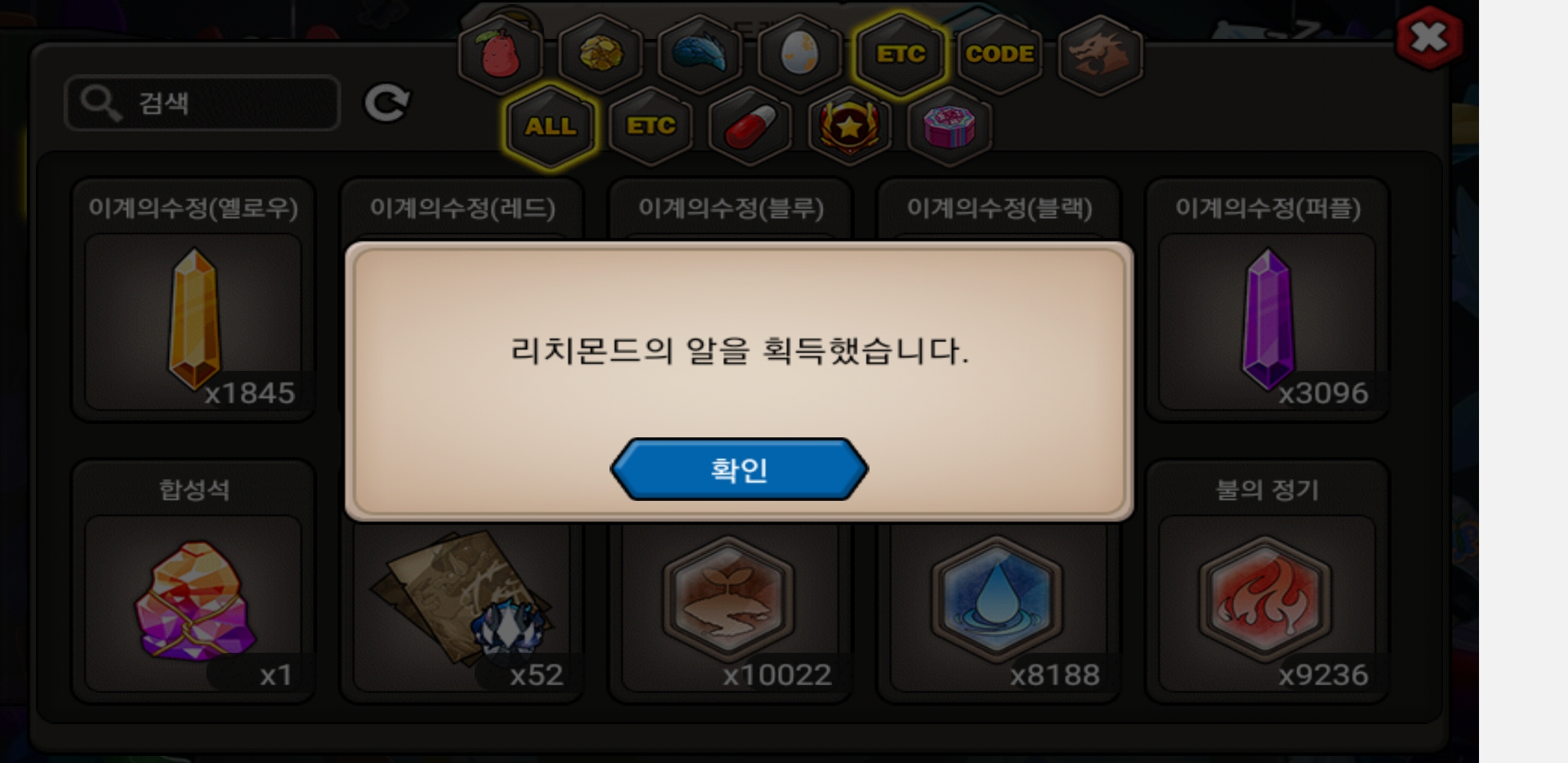Select the top ETC hexagon tab
The image size is (1568, 763).
(901, 53)
